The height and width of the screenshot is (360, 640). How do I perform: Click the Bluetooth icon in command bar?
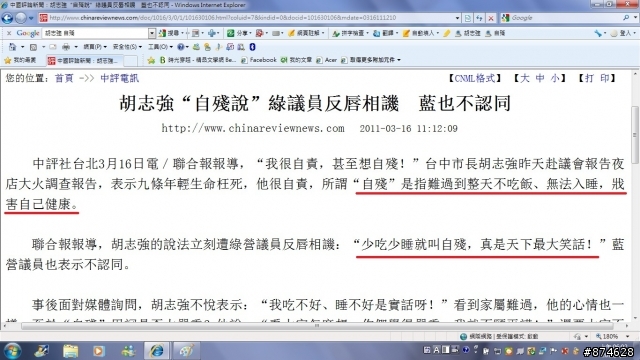pos(252,47)
